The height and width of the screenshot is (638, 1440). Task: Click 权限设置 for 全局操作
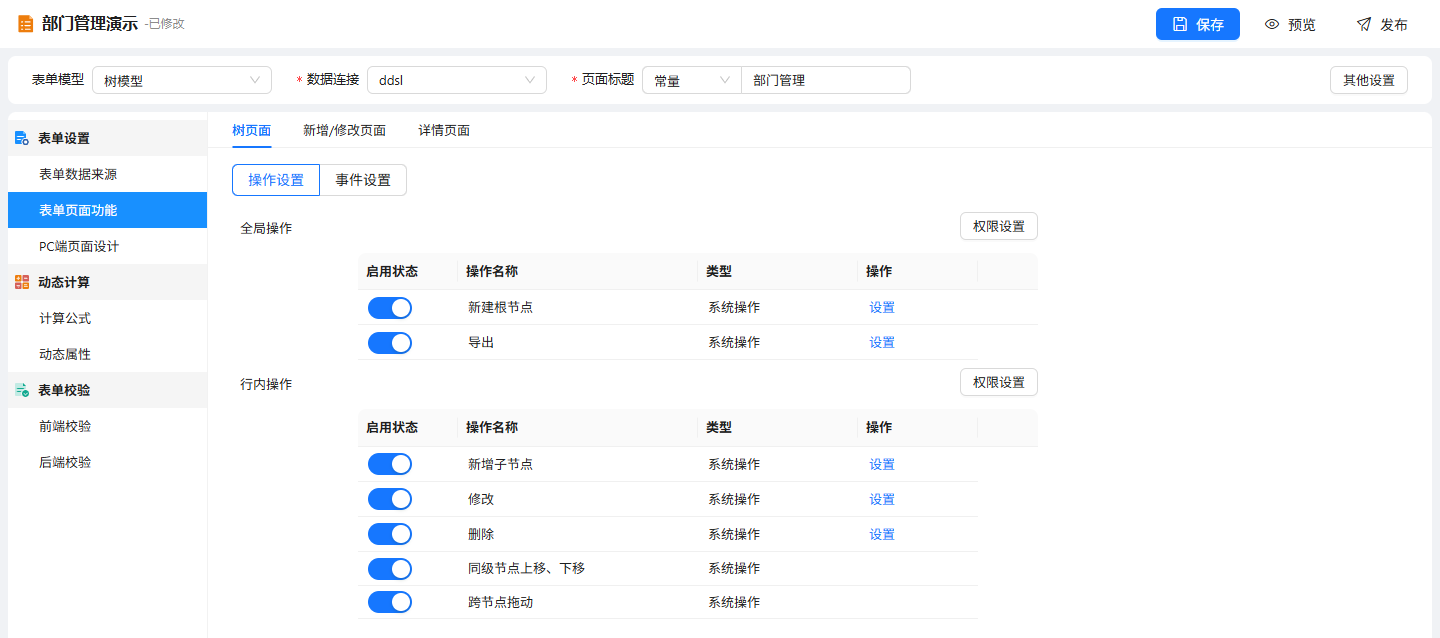coord(999,226)
